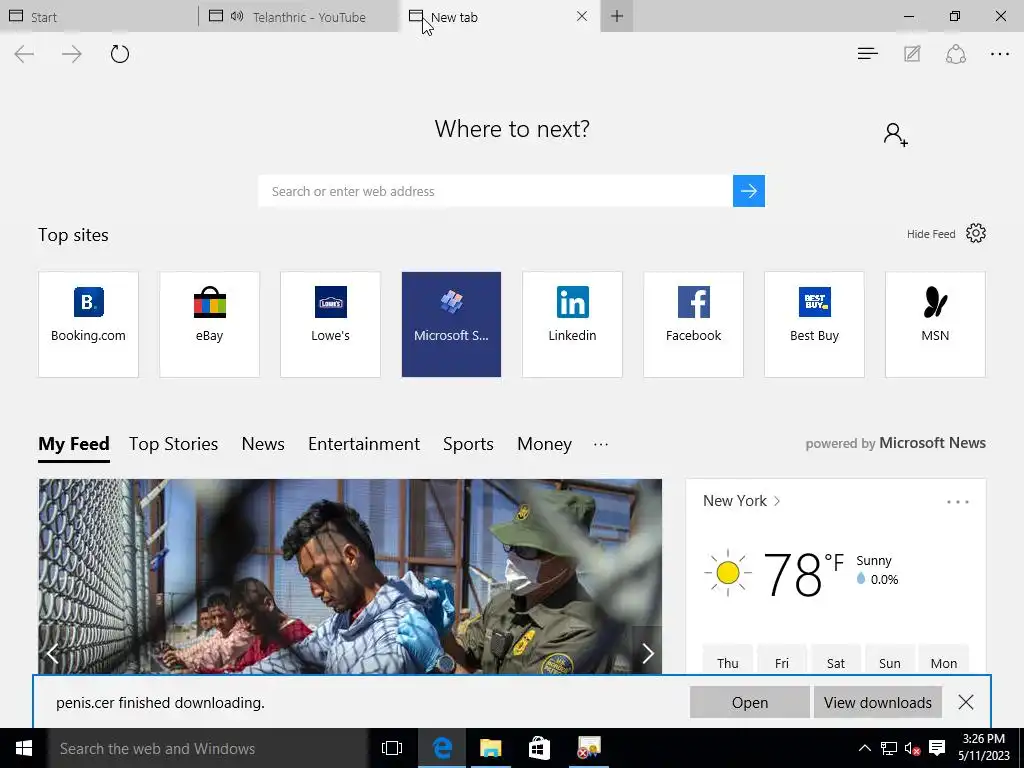The image size is (1024, 768).
Task: Open Best Buy top site tile
Action: [x=814, y=325]
